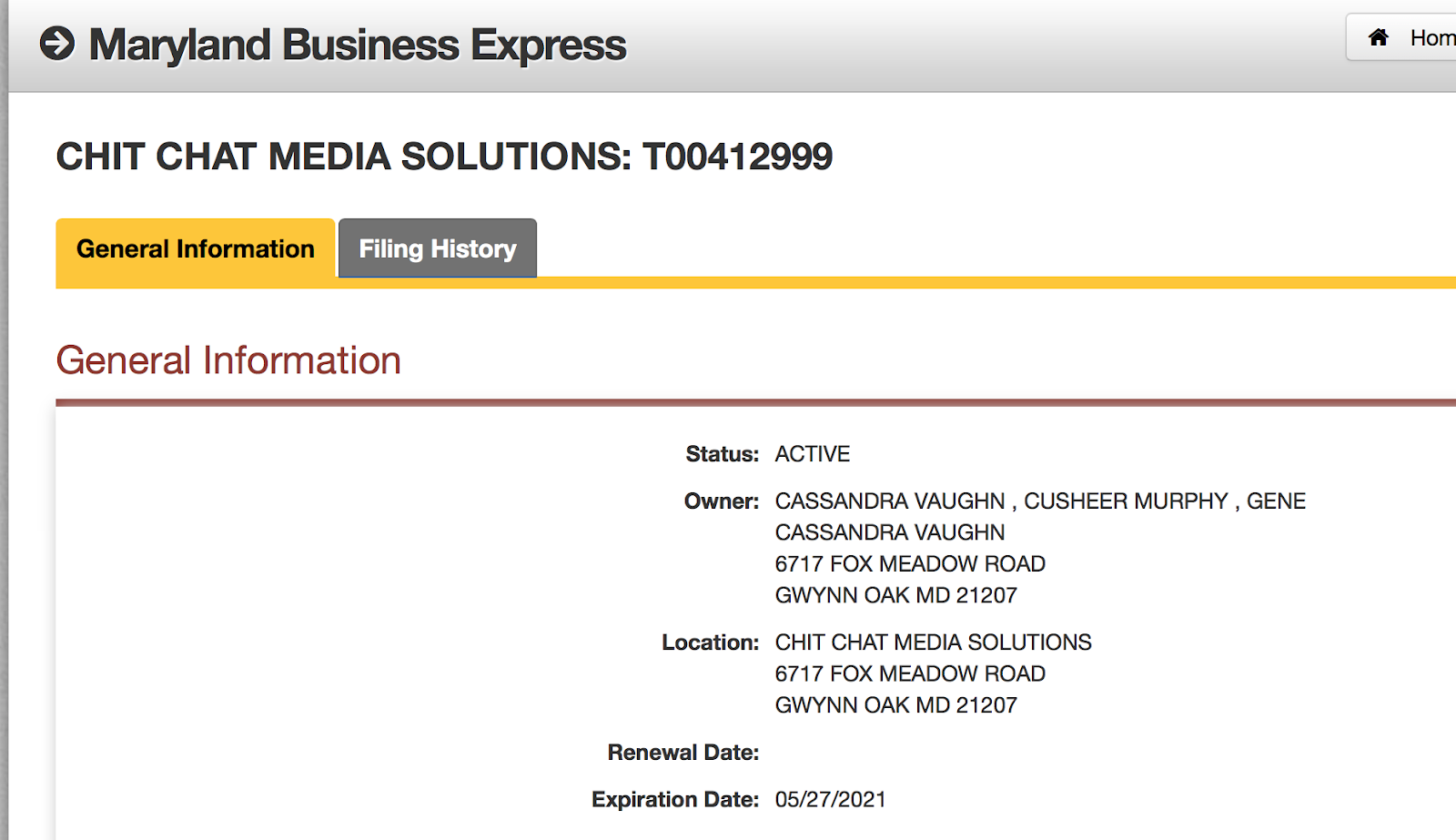Image resolution: width=1456 pixels, height=840 pixels.
Task: Open the Home button at top right
Action: tap(1410, 37)
